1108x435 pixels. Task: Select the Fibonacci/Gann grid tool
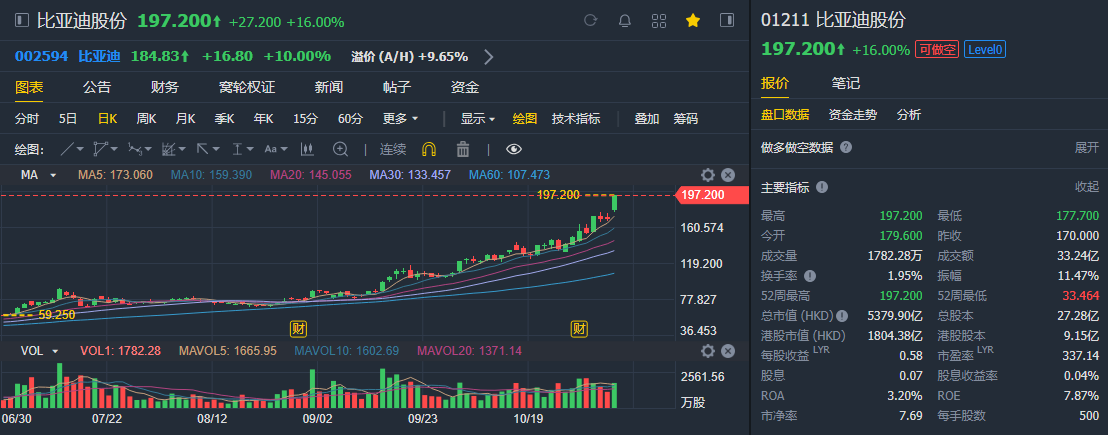pos(168,149)
